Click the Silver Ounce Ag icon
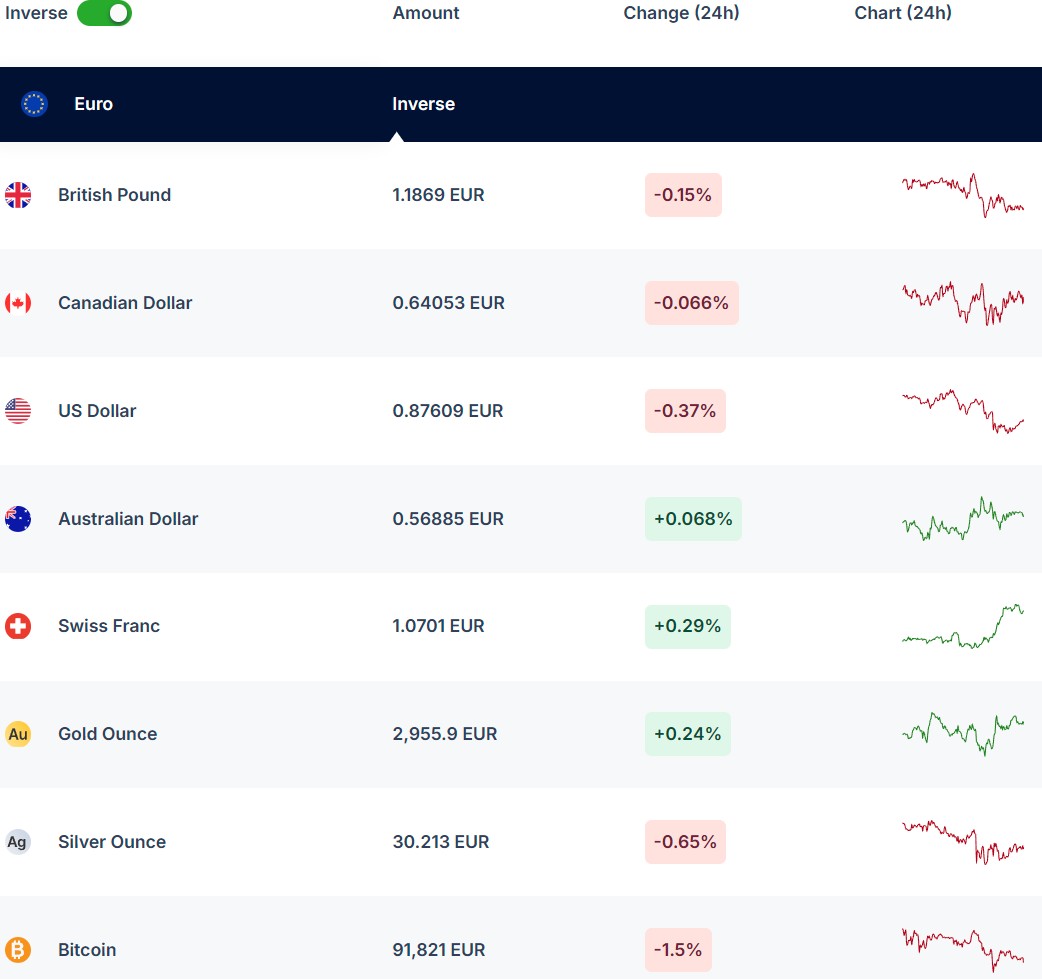Screen dimensions: 1042x979 tap(18, 842)
